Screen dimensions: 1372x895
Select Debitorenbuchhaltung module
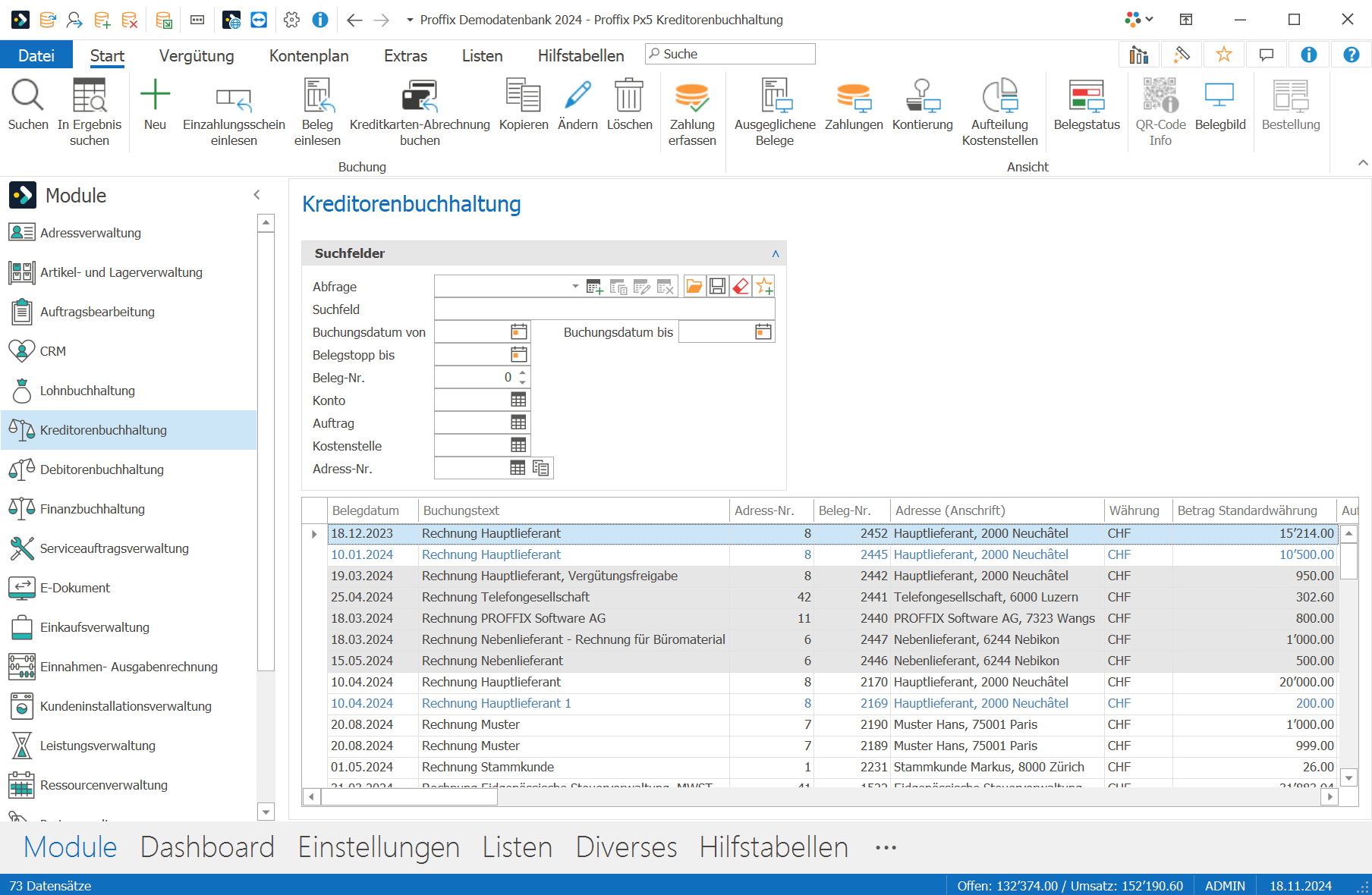point(128,469)
